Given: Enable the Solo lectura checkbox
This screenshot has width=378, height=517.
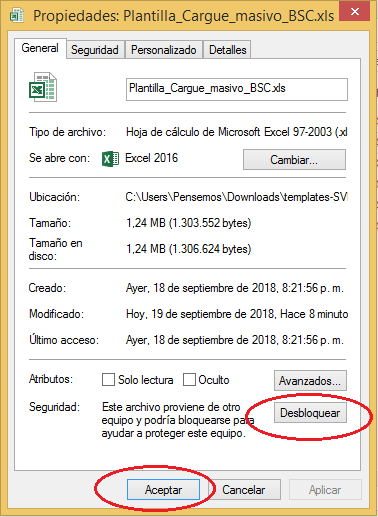Looking at the screenshot, I should [x=108, y=380].
